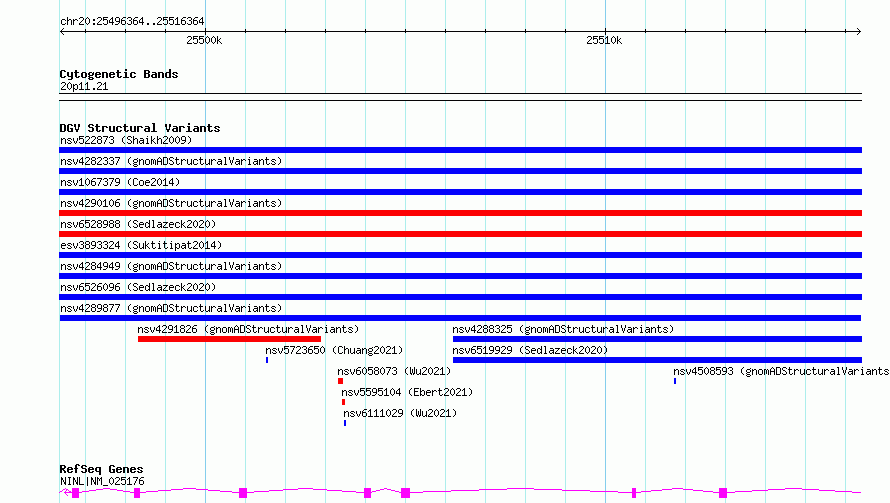
Task: Click small red marker under nsv6058073
Action: click(x=341, y=381)
